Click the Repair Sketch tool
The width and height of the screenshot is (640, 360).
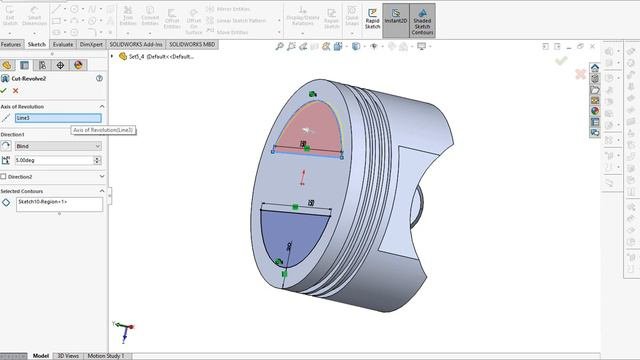pos(331,19)
